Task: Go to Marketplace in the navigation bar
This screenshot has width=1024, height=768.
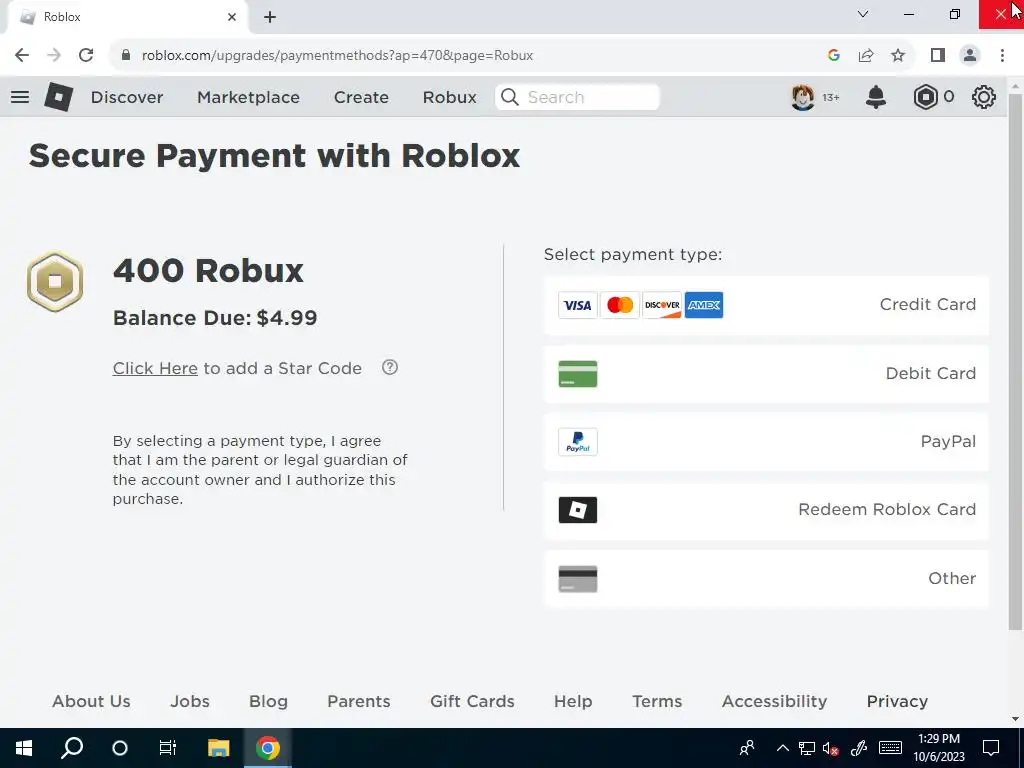Action: [x=248, y=97]
